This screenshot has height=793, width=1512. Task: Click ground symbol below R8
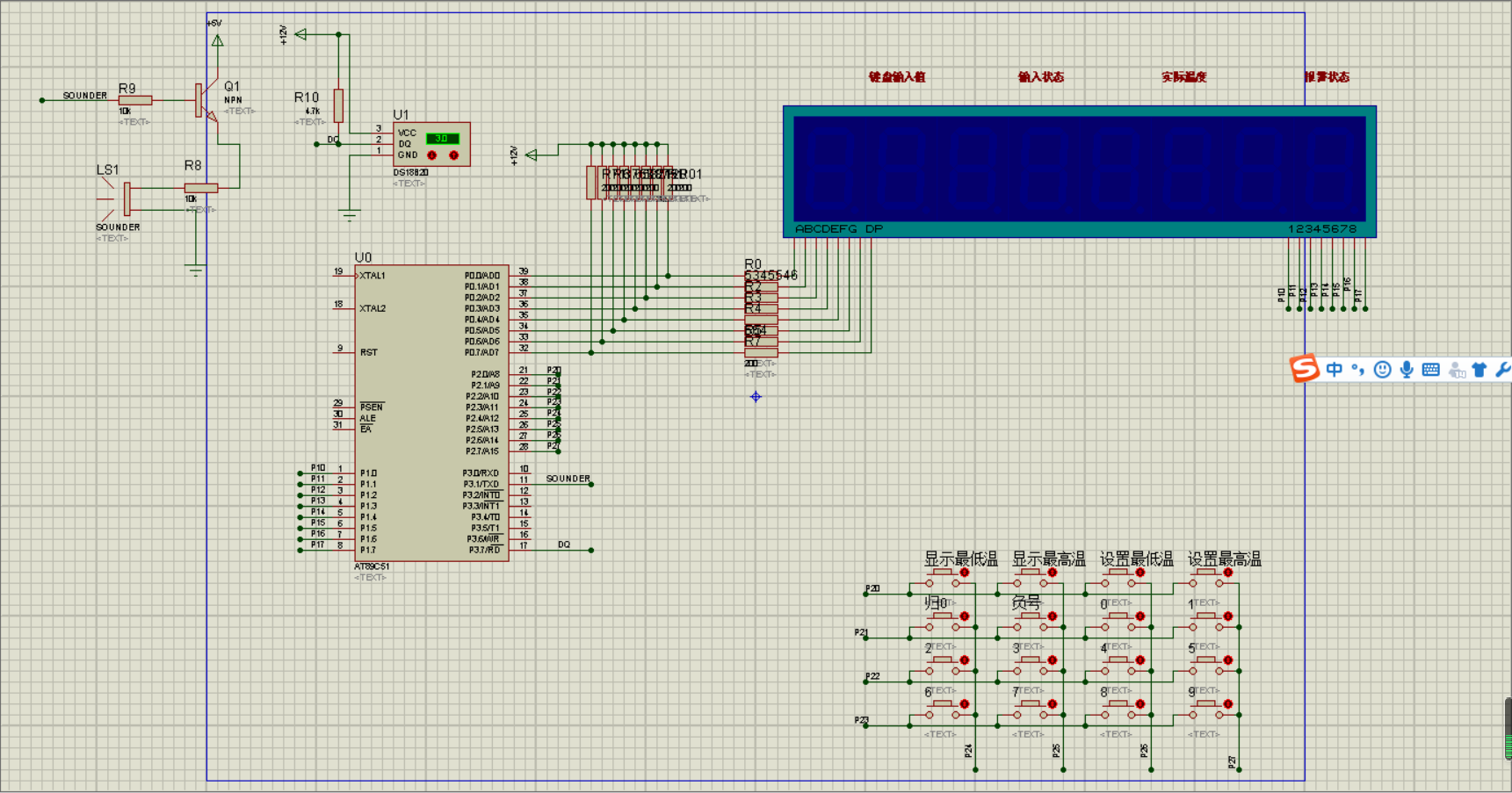tap(195, 271)
